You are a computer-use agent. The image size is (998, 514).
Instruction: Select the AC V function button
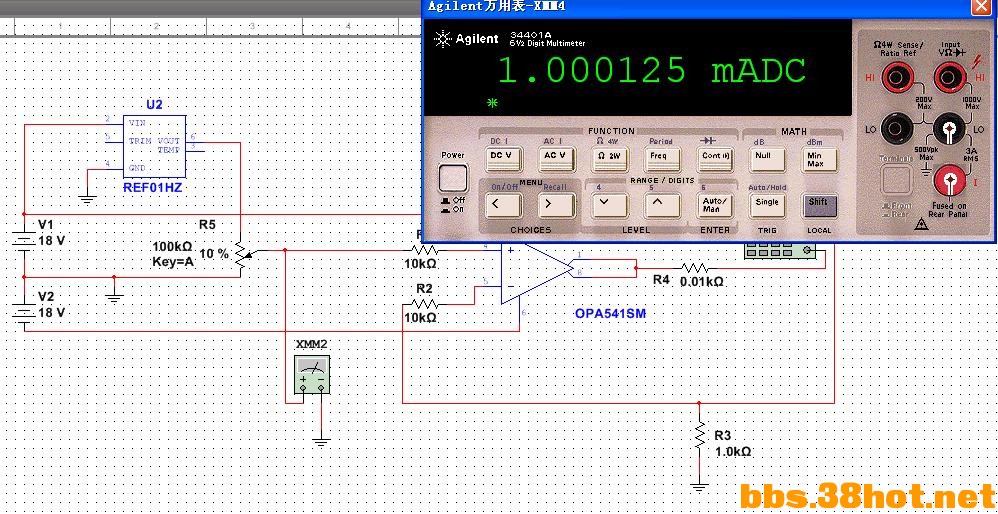point(557,158)
